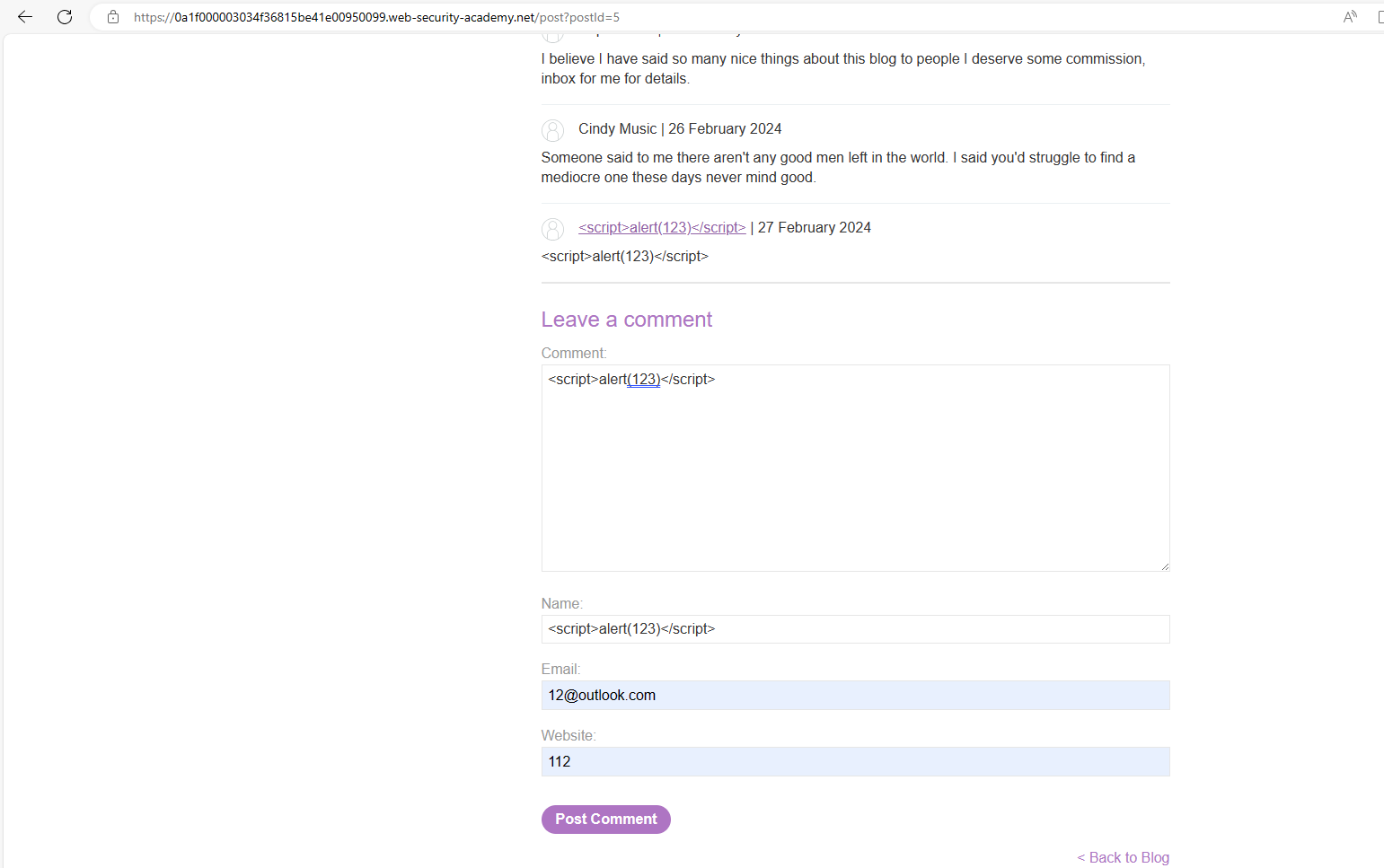Click the address bar URL text
This screenshot has height=868, width=1384.
tap(375, 16)
